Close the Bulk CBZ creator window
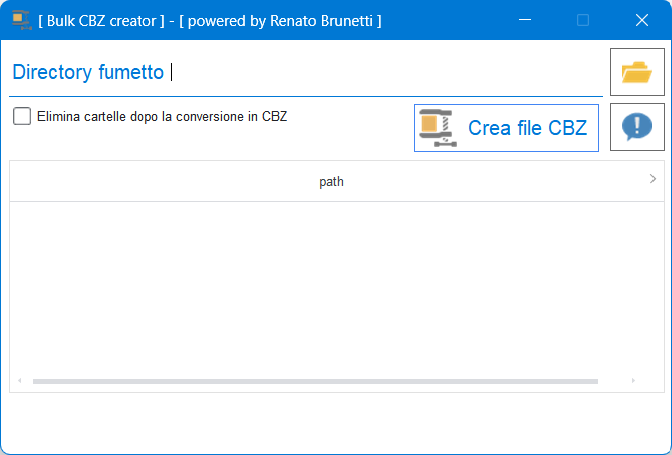 coord(641,20)
